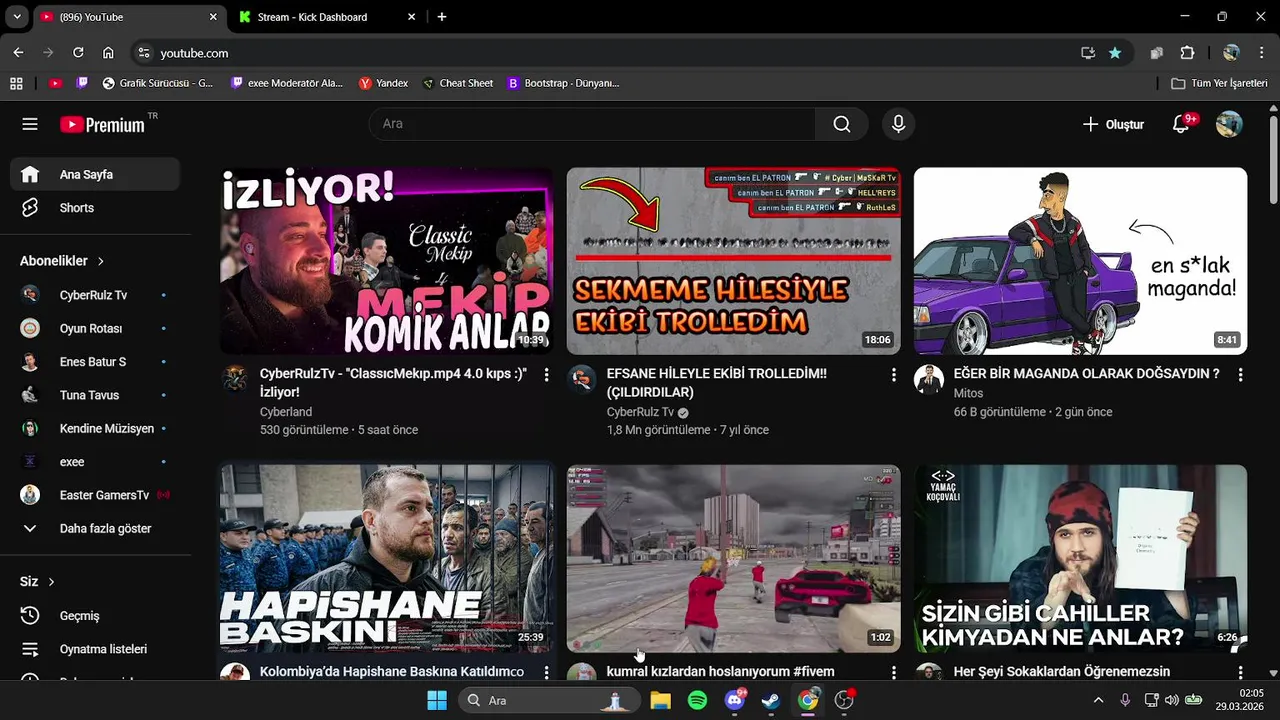Click Cyberland channel avatar beside video
Screen dimensions: 1280x720
(235, 380)
